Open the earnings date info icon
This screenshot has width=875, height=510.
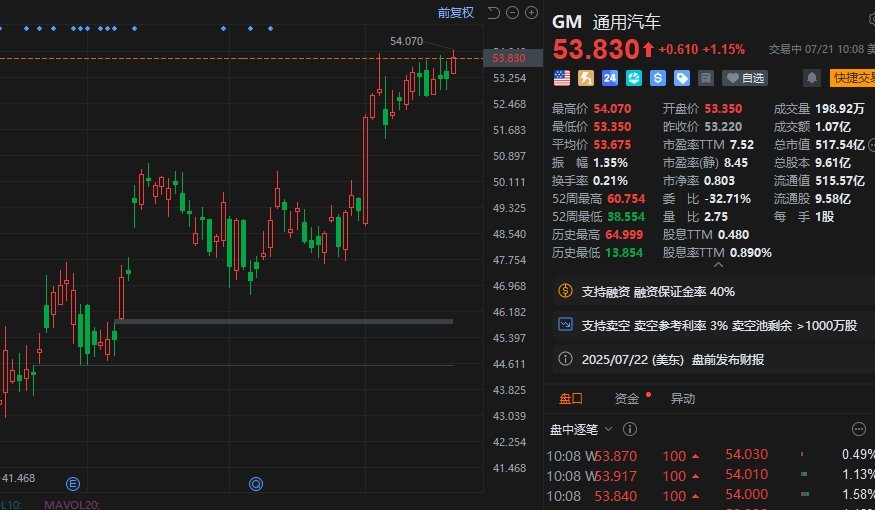click(x=565, y=359)
